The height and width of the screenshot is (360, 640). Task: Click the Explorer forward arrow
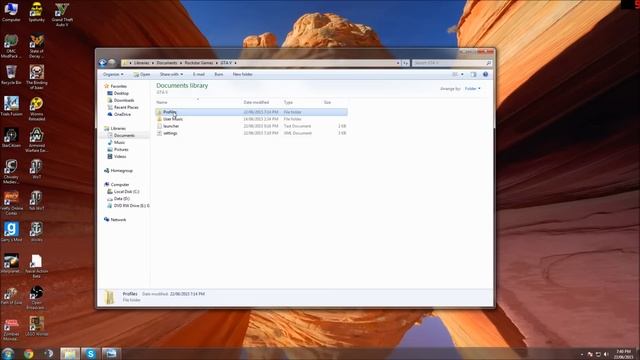click(111, 62)
